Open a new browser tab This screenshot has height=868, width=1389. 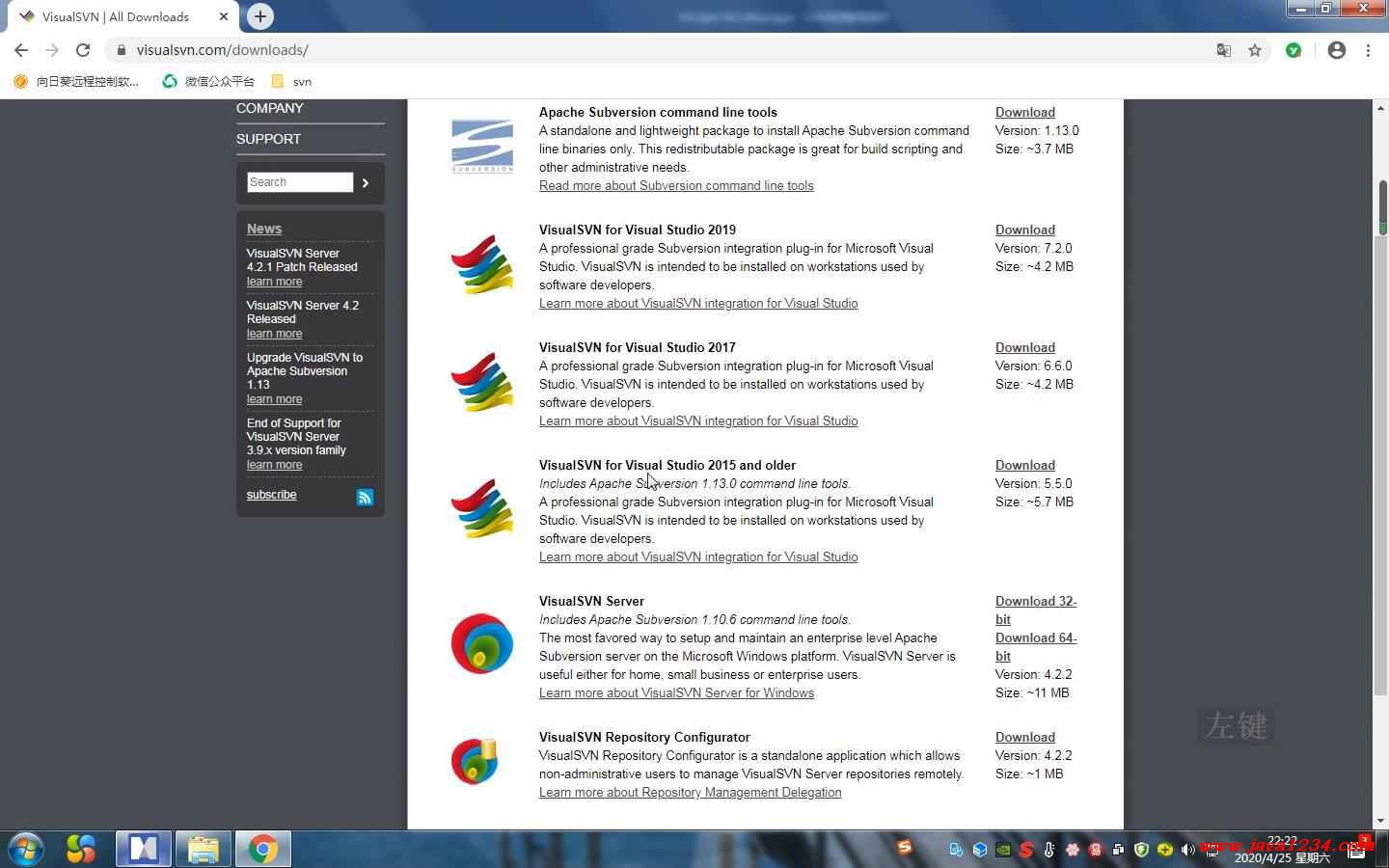click(259, 15)
